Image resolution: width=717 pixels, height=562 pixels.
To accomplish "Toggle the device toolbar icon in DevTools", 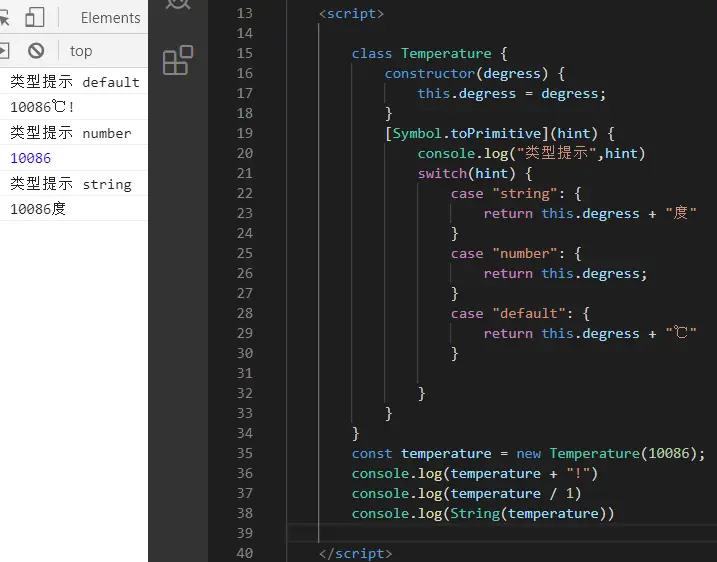I will 35,17.
